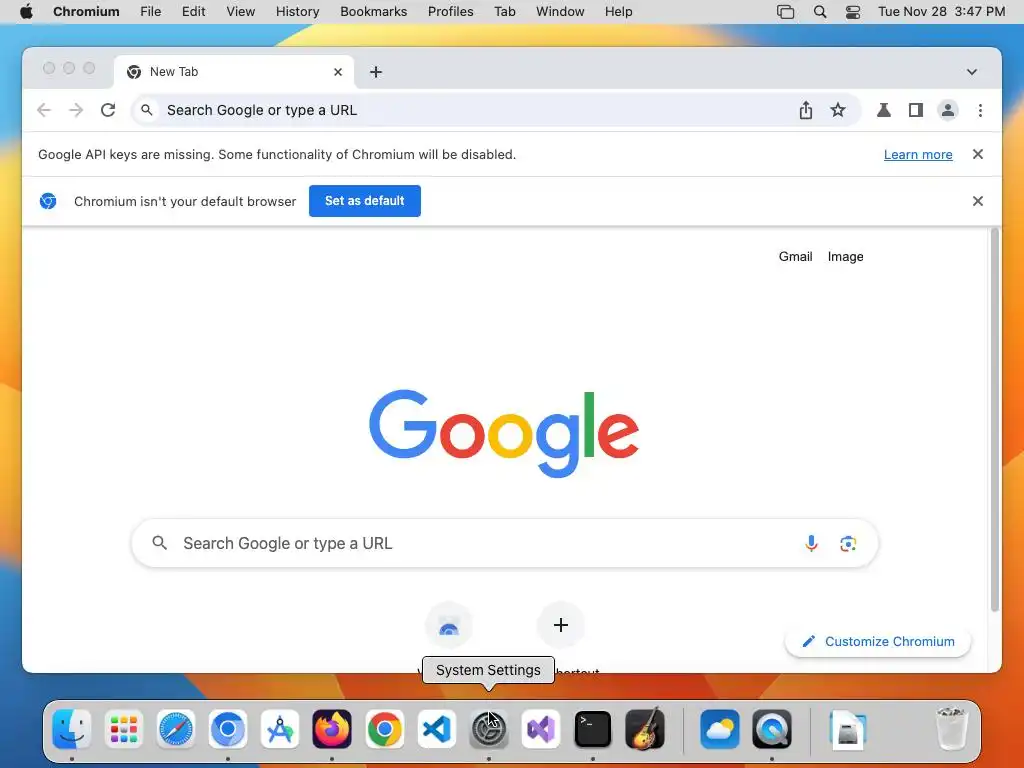The height and width of the screenshot is (768, 1024).
Task: Open Chromium experiments flask icon
Action: pyautogui.click(x=884, y=110)
